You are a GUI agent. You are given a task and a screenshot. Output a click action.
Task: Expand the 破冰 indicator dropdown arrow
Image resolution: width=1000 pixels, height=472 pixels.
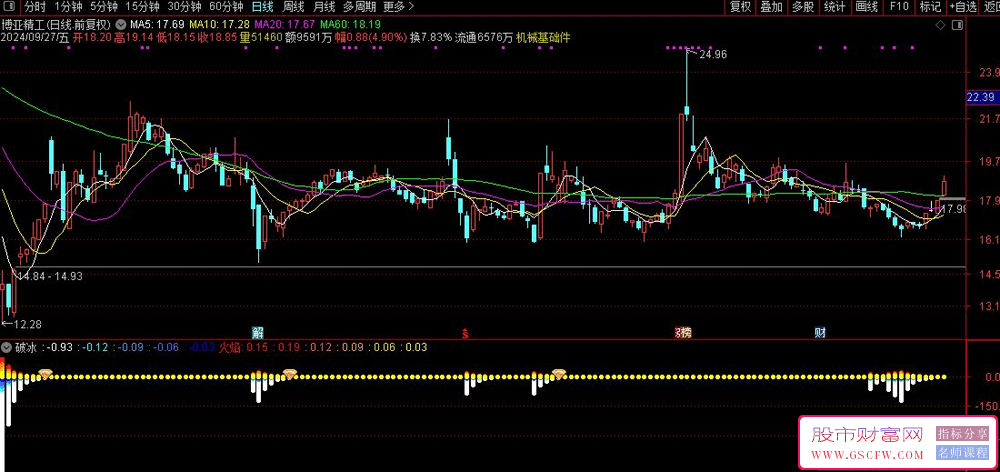(6, 348)
